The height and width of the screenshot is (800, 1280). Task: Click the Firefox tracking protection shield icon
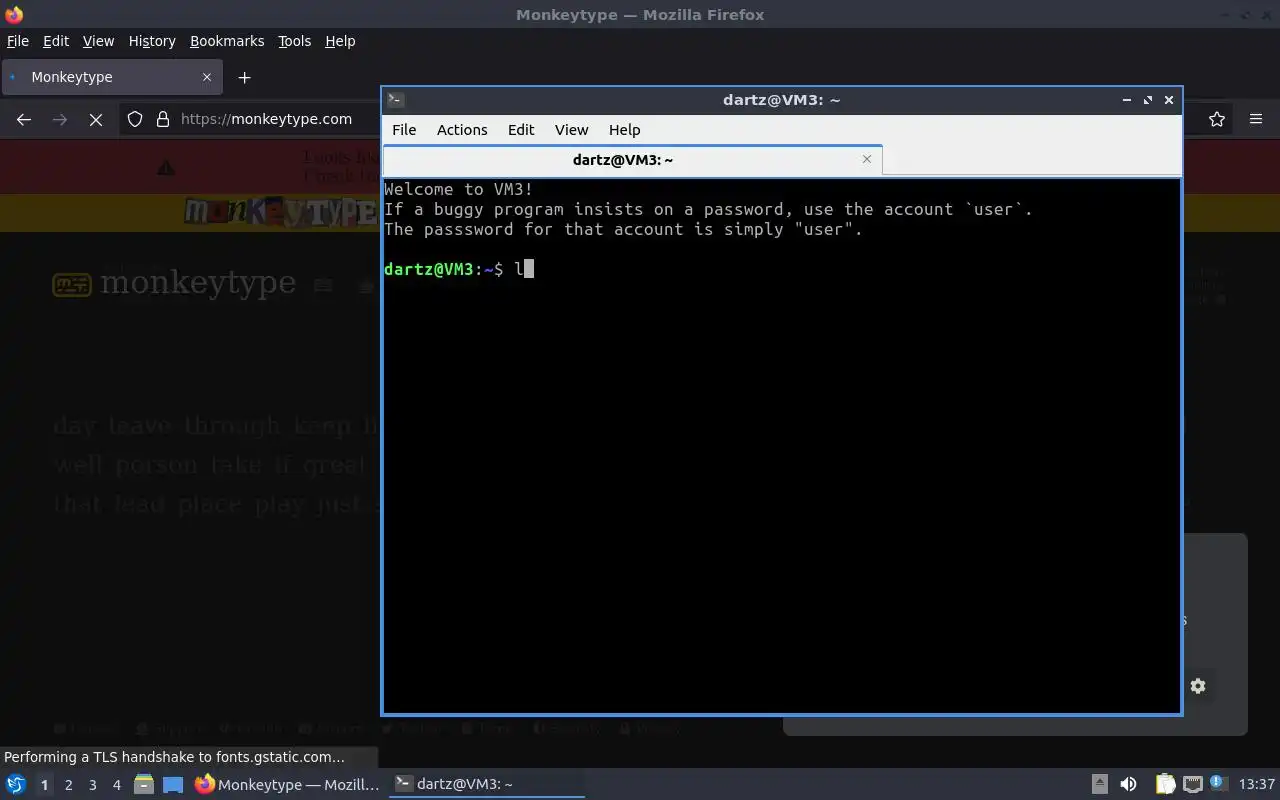[x=135, y=119]
